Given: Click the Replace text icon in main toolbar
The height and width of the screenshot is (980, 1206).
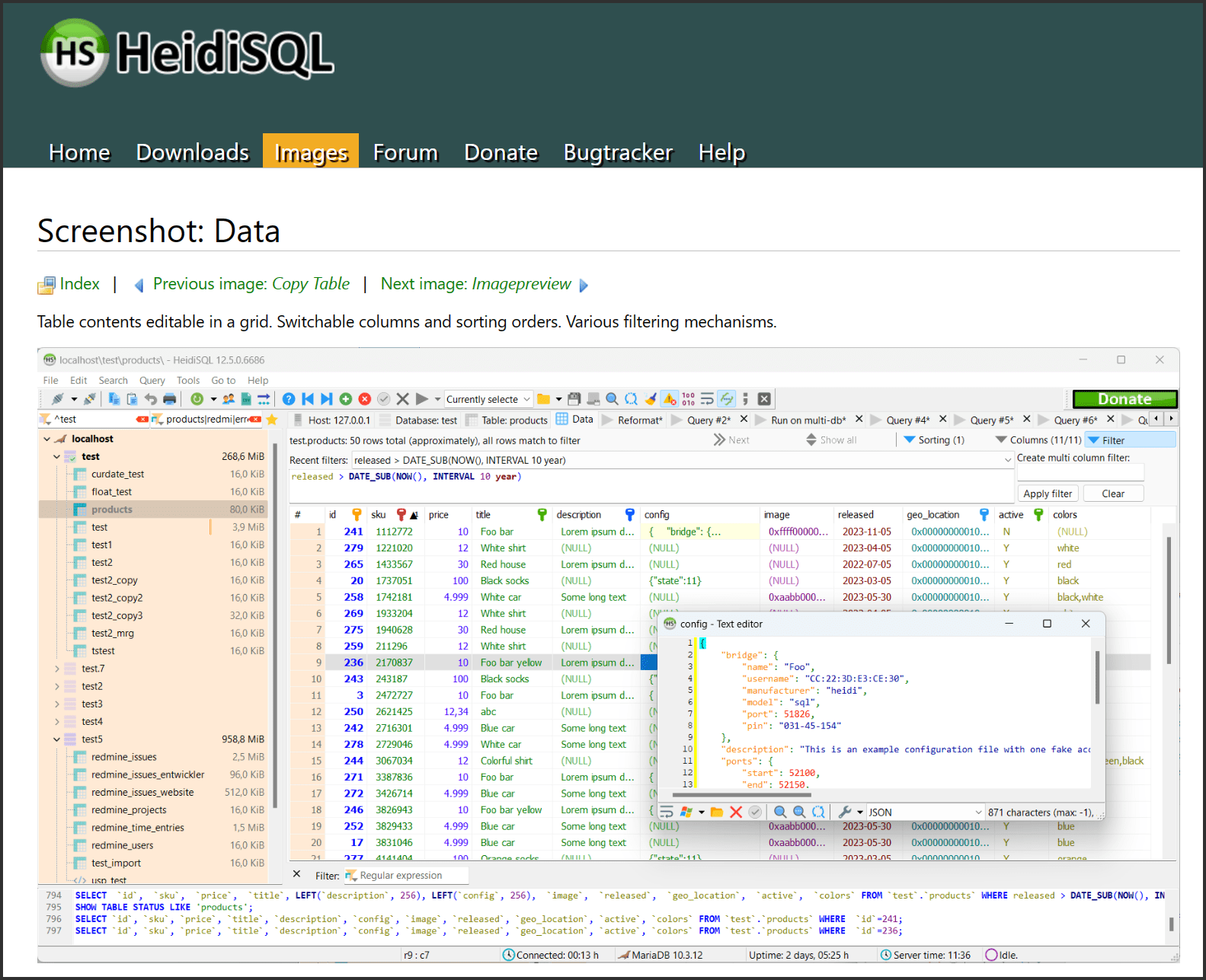Looking at the screenshot, I should pyautogui.click(x=631, y=399).
